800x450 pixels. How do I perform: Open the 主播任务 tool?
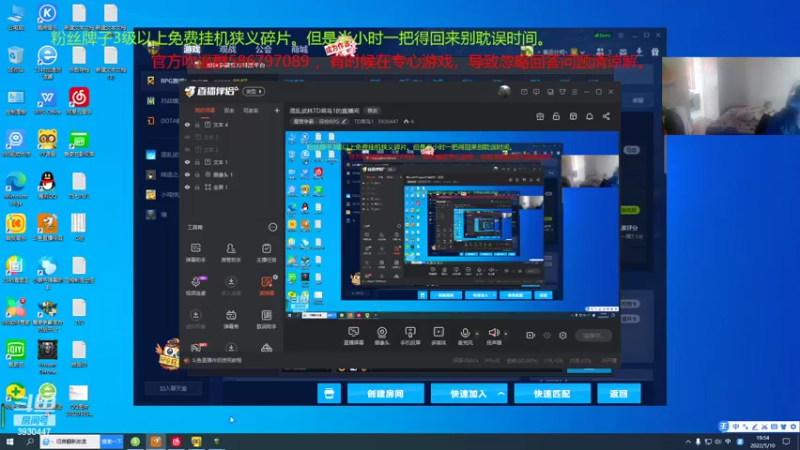[x=266, y=253]
